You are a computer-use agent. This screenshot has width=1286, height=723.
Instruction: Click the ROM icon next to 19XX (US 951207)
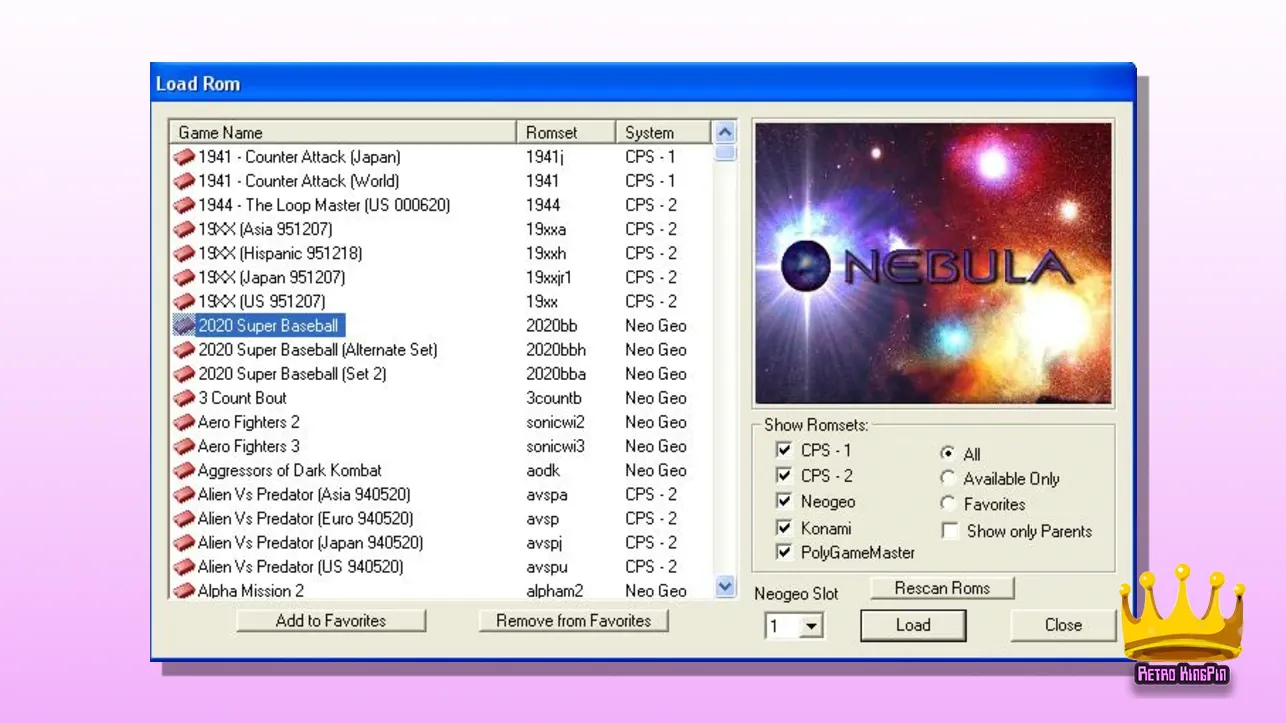pos(184,301)
